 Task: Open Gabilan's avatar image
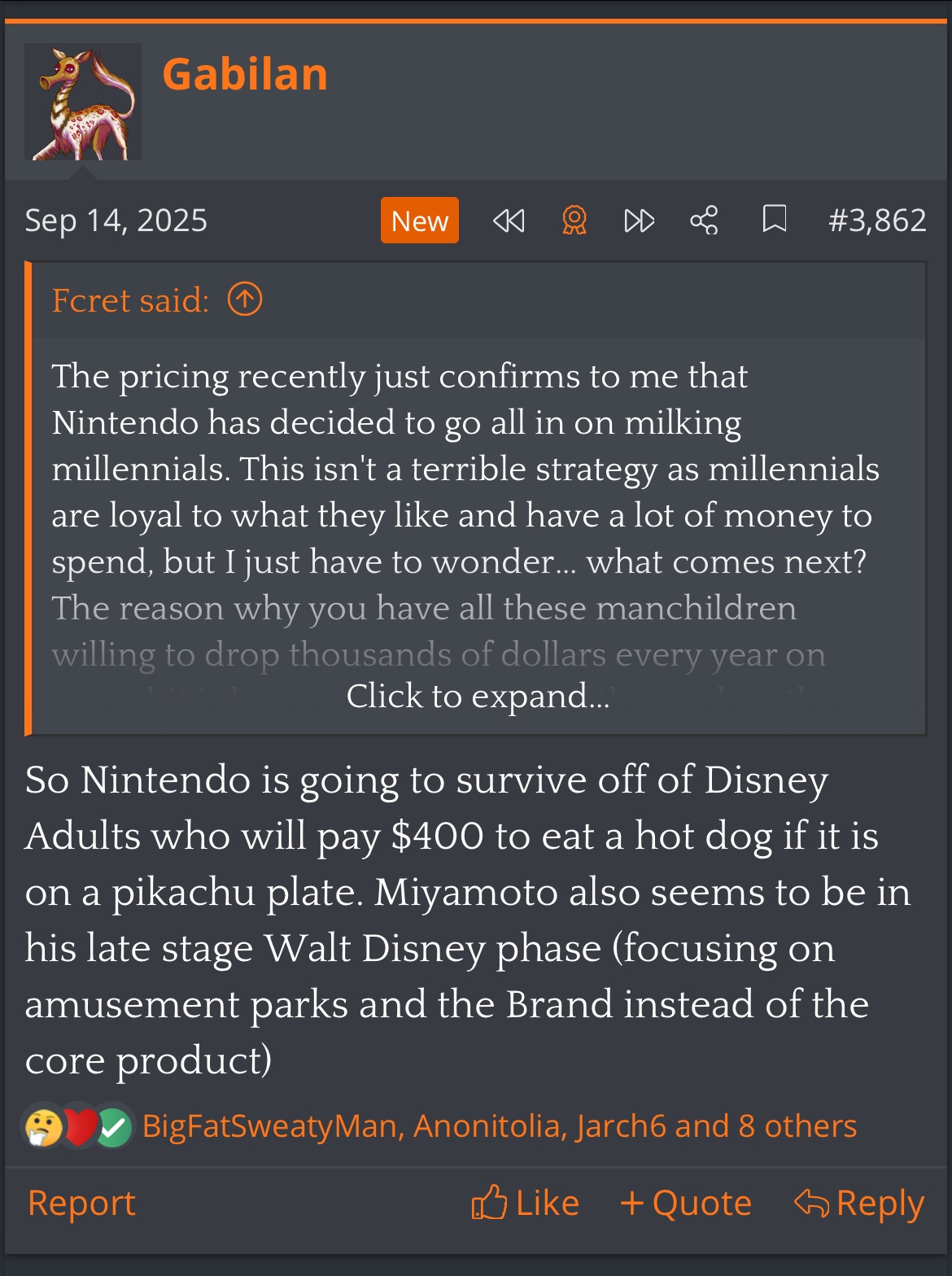(x=83, y=102)
